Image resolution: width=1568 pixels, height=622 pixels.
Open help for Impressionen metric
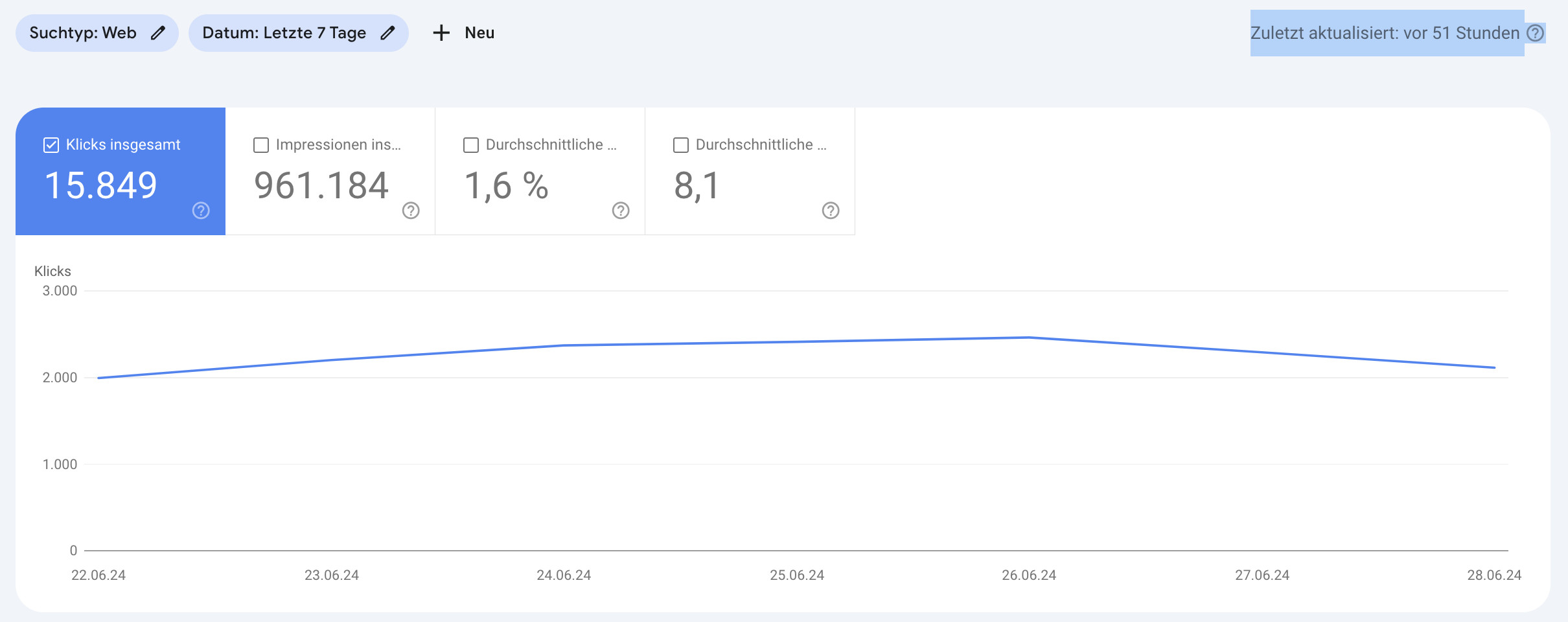pyautogui.click(x=409, y=210)
